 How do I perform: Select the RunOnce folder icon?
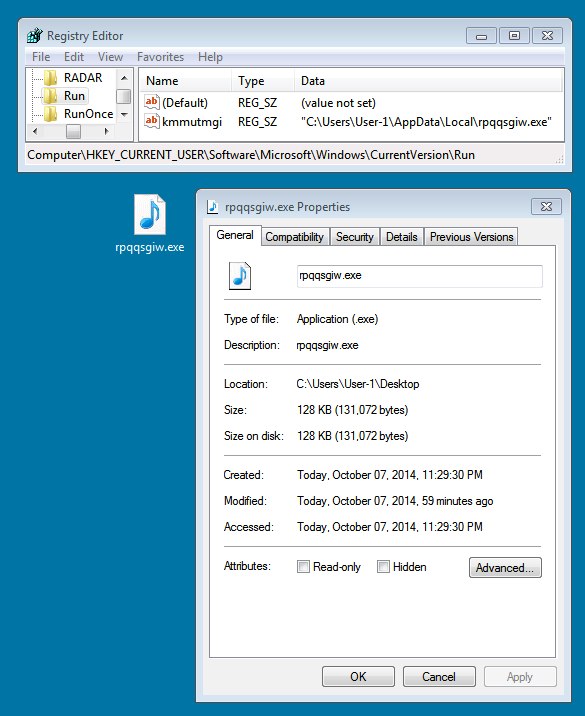click(x=51, y=114)
